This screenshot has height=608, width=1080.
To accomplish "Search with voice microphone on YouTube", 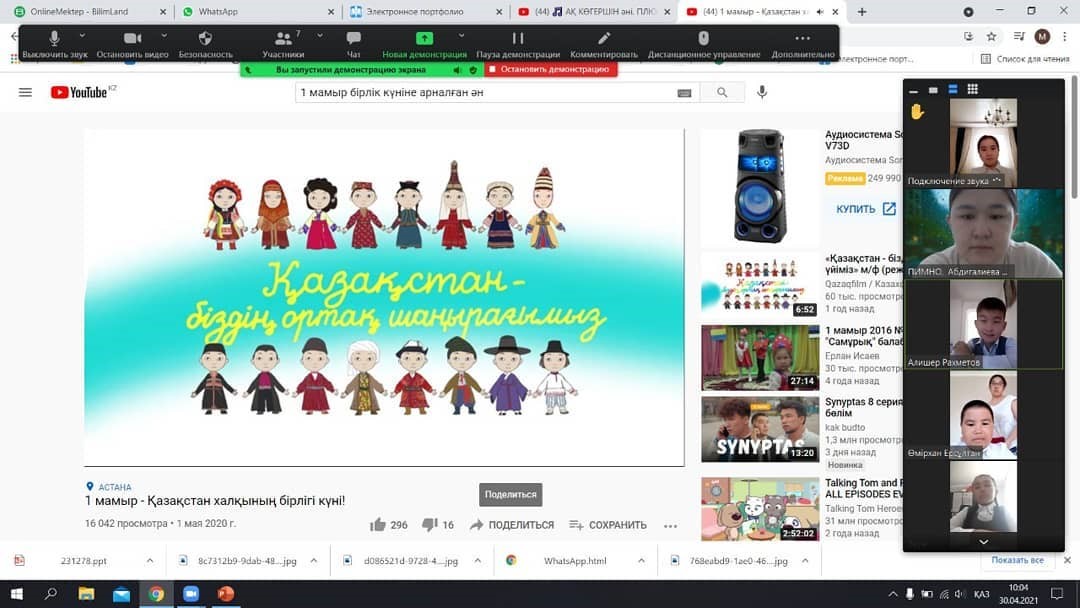I will pyautogui.click(x=762, y=92).
